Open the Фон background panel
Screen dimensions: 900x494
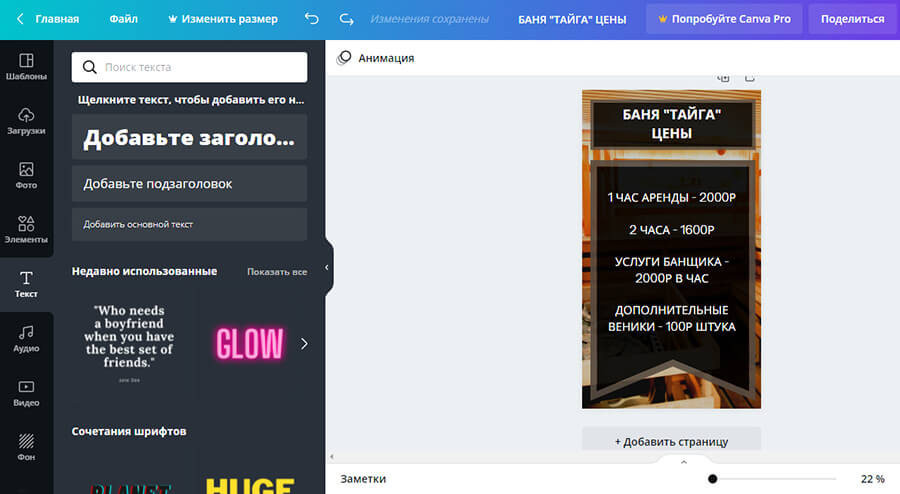tap(26, 446)
